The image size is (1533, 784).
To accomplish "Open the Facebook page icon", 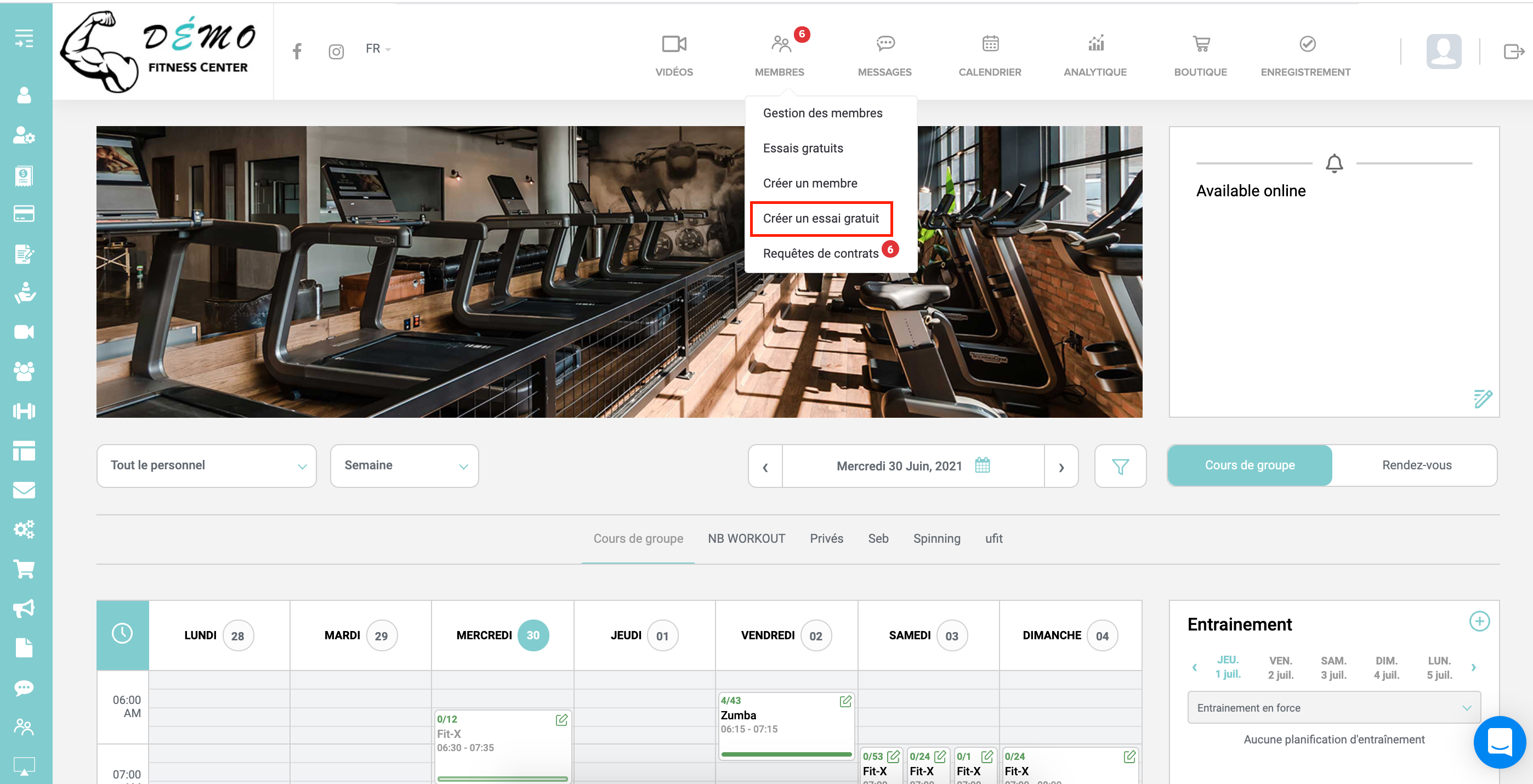I will (x=297, y=51).
